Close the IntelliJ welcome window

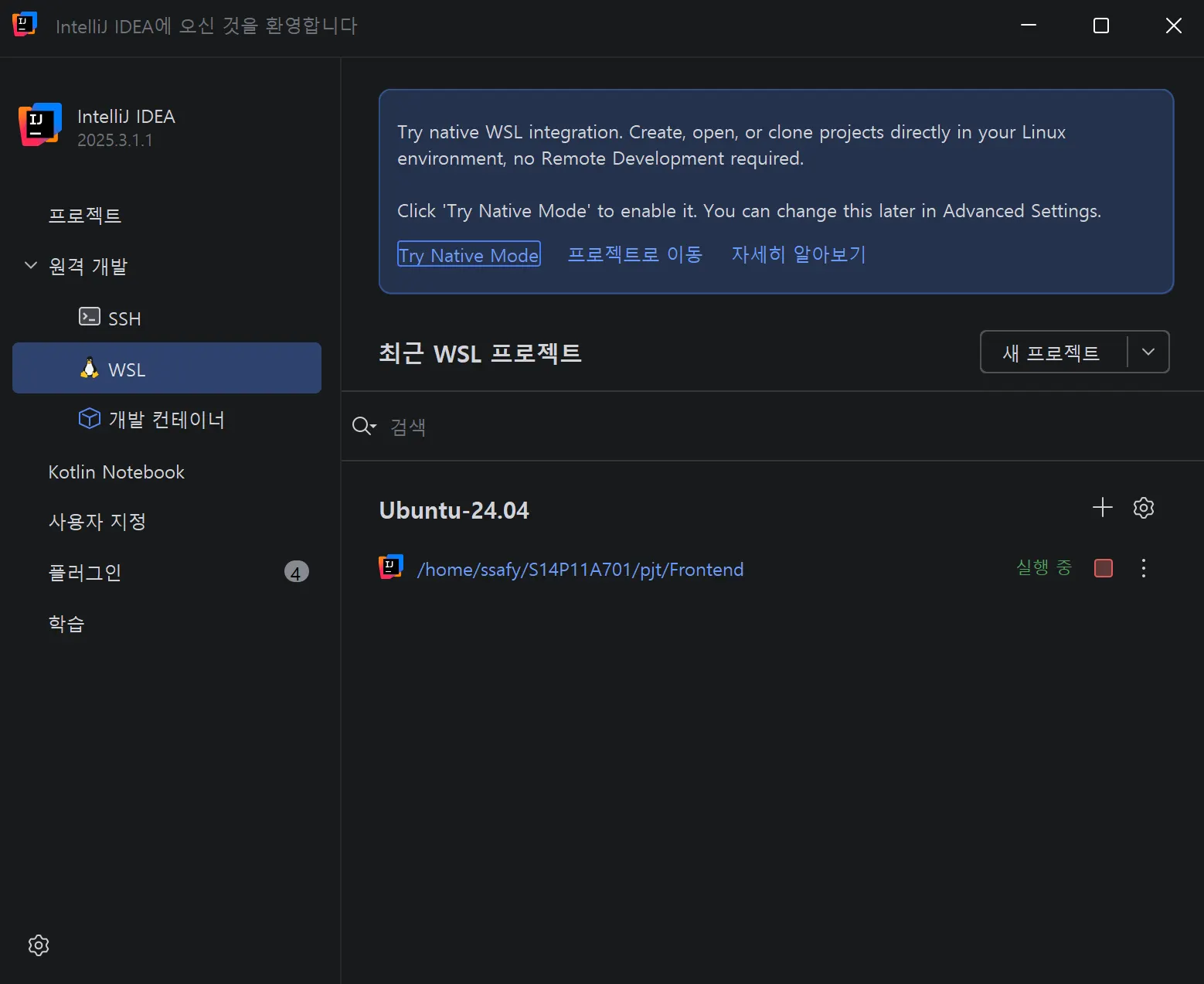(x=1174, y=26)
